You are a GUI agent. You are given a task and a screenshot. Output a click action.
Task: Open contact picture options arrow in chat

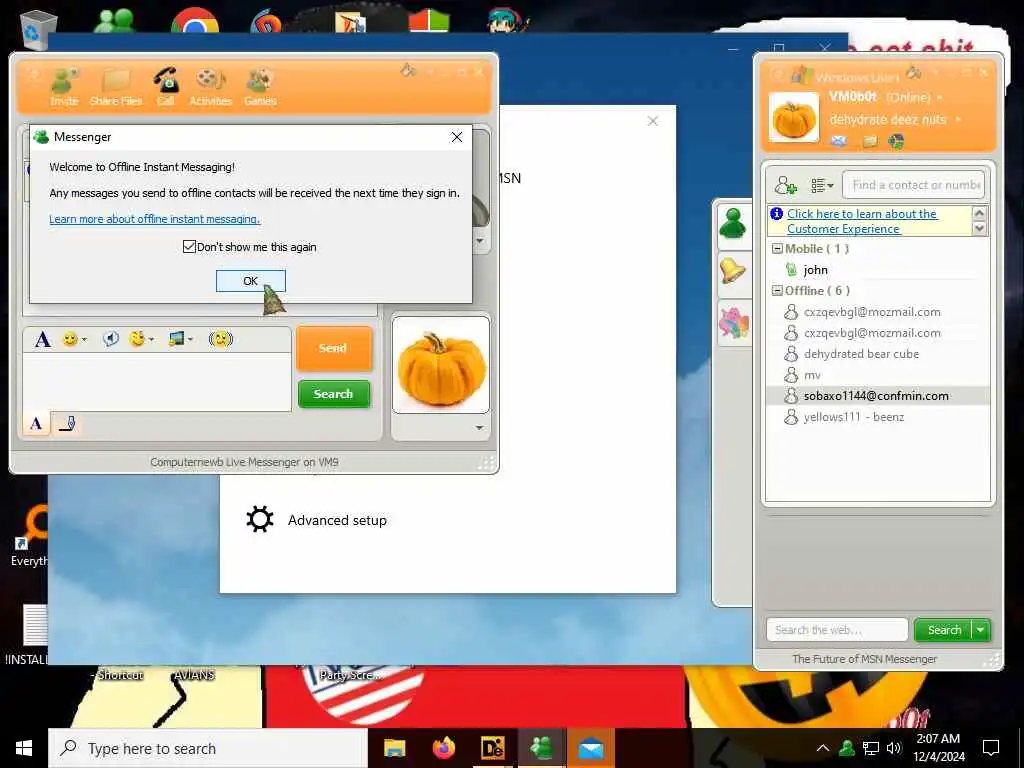(480, 241)
